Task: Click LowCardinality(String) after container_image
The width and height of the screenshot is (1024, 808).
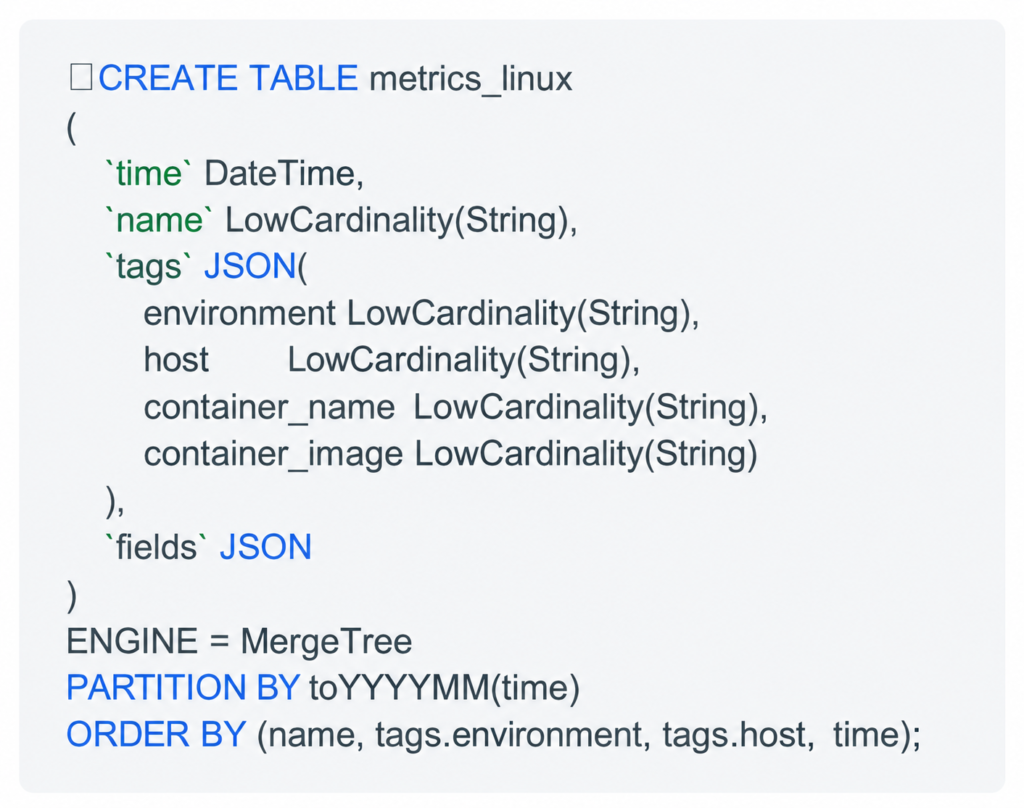Action: [586, 455]
